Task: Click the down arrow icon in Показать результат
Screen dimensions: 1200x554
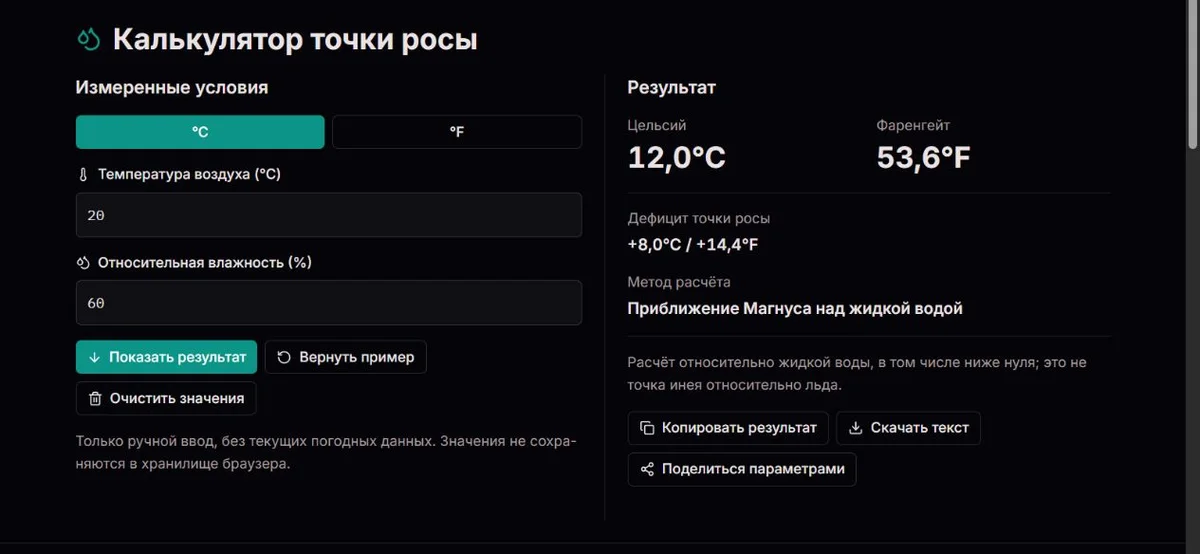Action: click(94, 357)
